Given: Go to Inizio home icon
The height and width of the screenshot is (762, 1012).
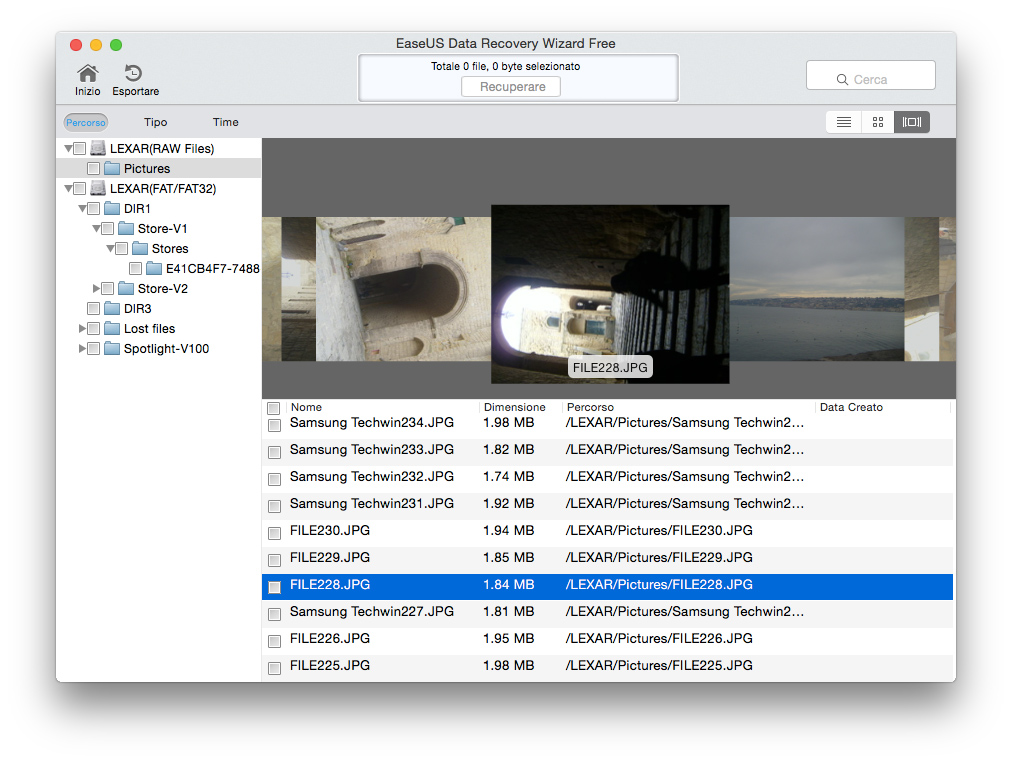Looking at the screenshot, I should coord(88,74).
